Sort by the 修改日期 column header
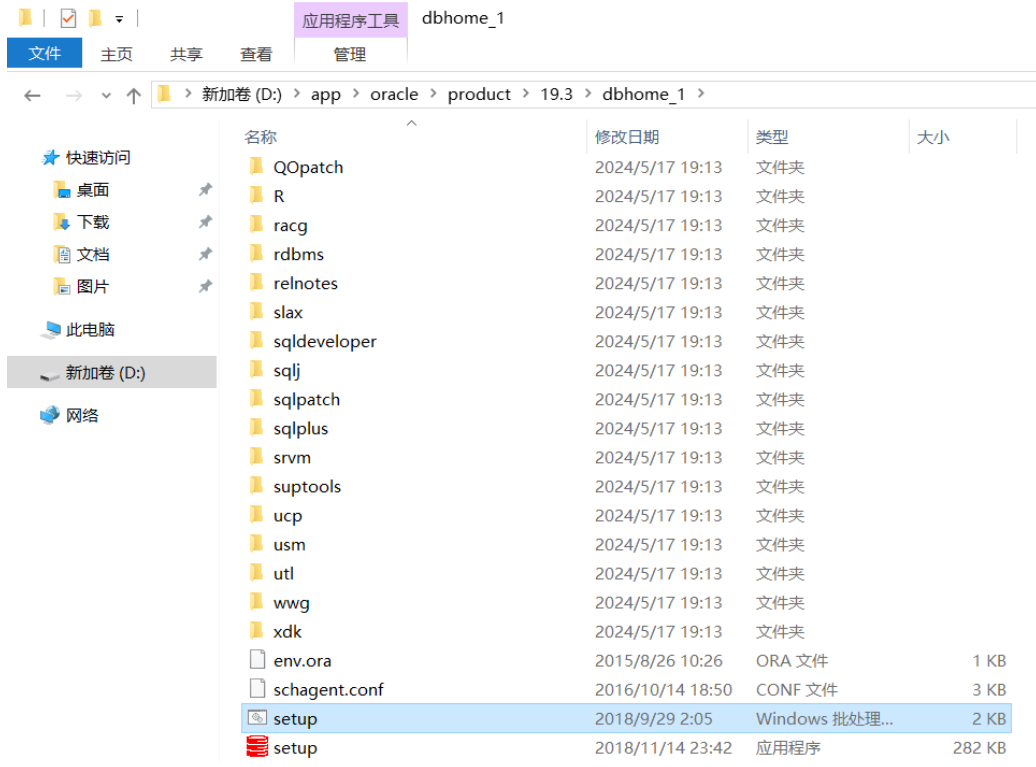 [626, 137]
